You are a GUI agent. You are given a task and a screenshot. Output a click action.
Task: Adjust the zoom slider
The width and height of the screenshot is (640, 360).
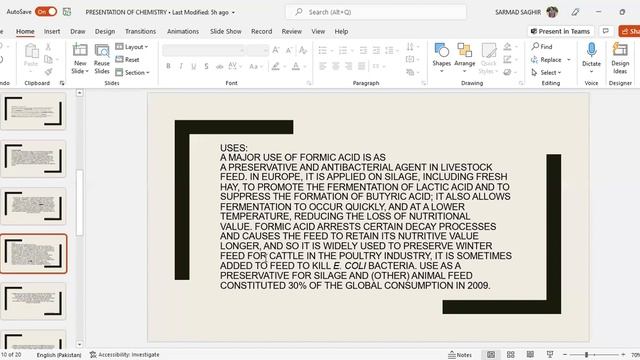594,355
